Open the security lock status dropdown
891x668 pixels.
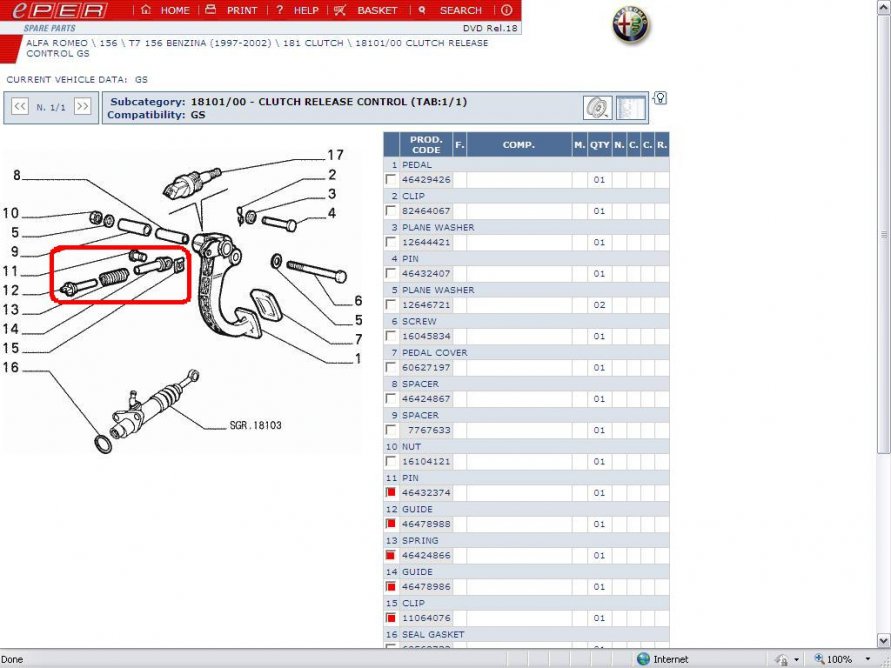[786, 659]
